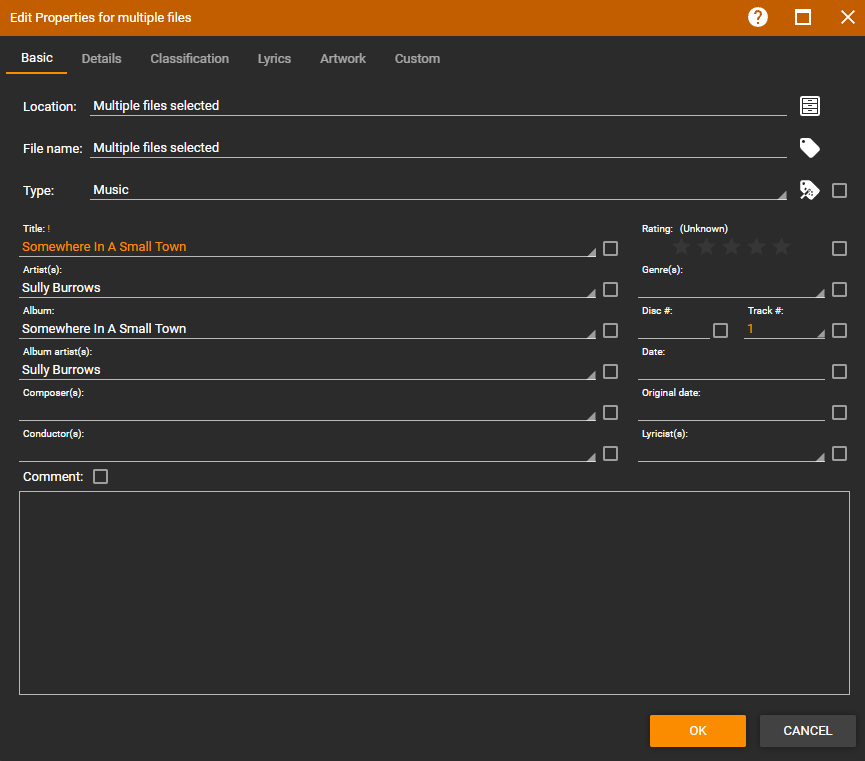The image size is (865, 761).
Task: Click the File name field
Action: pyautogui.click(x=438, y=148)
